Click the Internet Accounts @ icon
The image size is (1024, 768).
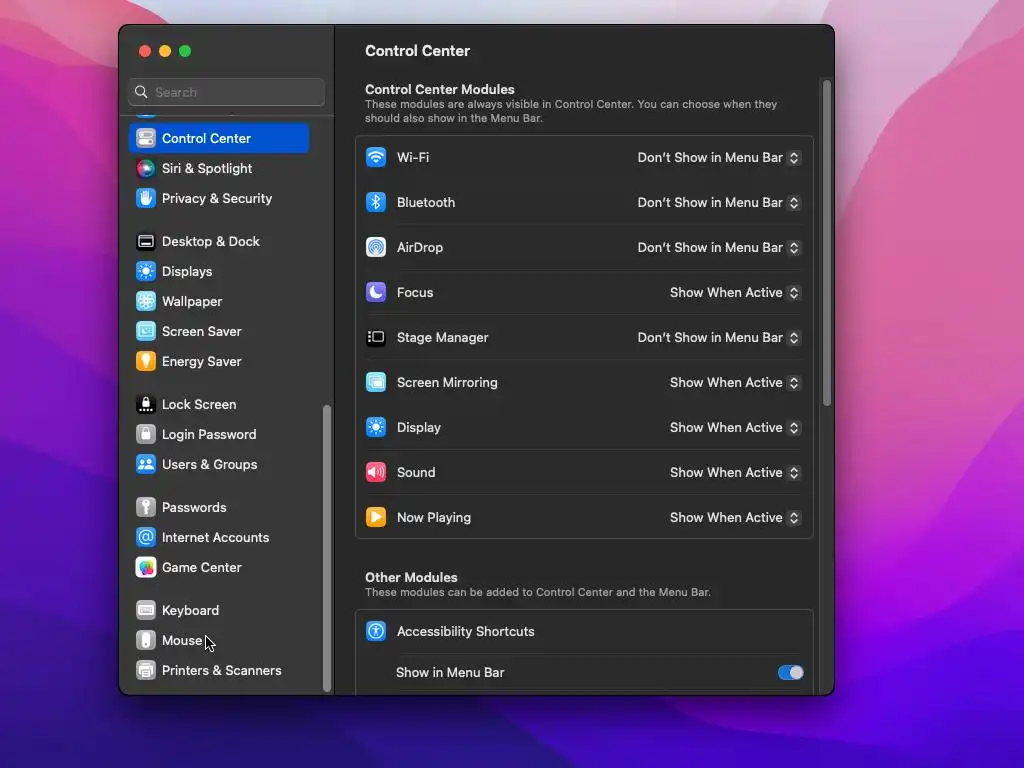[146, 537]
